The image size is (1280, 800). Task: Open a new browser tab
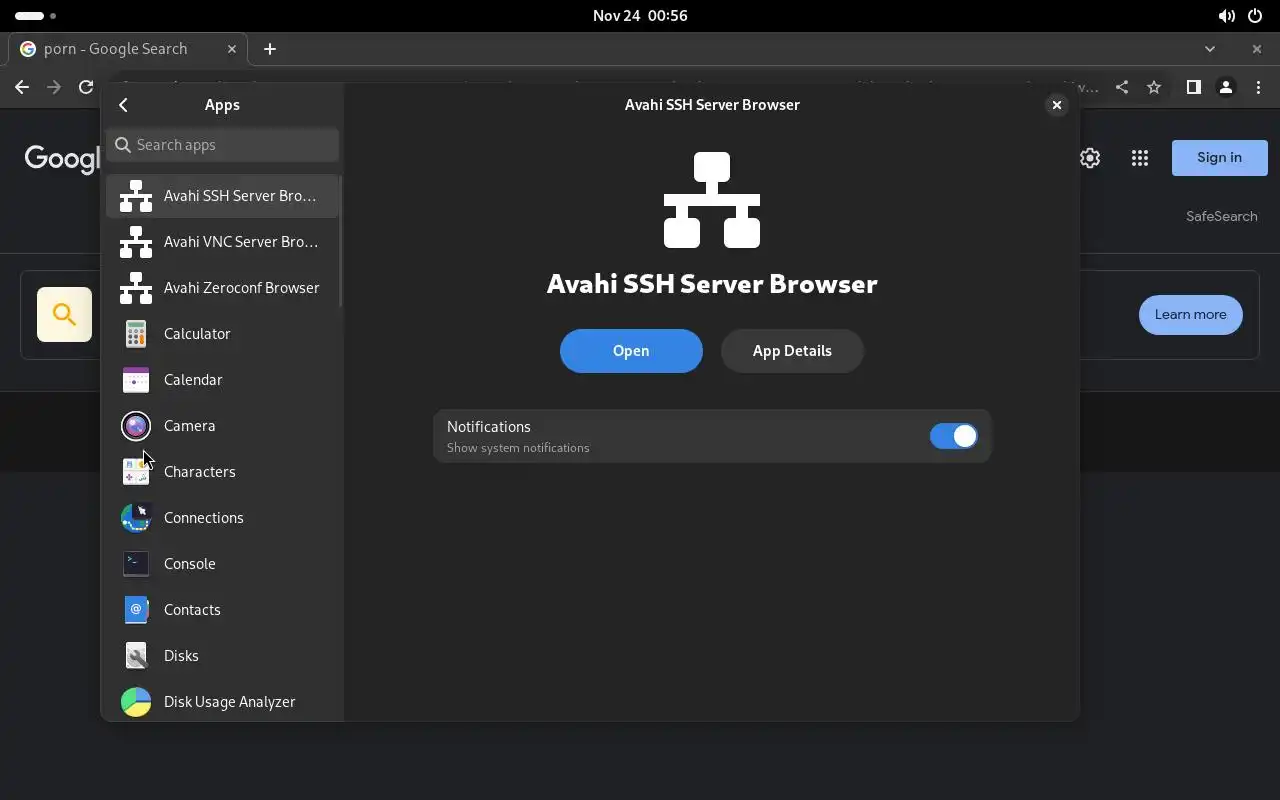(269, 49)
